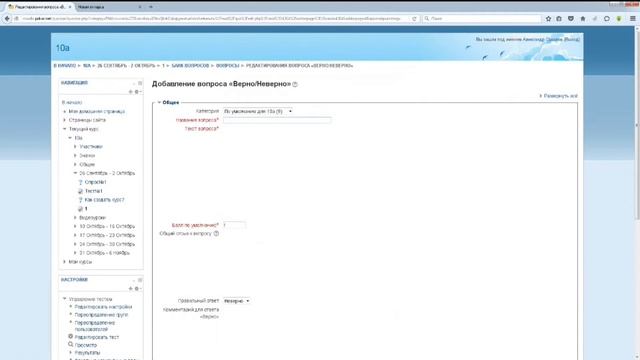Expand Страницы сайта node

click(64, 120)
